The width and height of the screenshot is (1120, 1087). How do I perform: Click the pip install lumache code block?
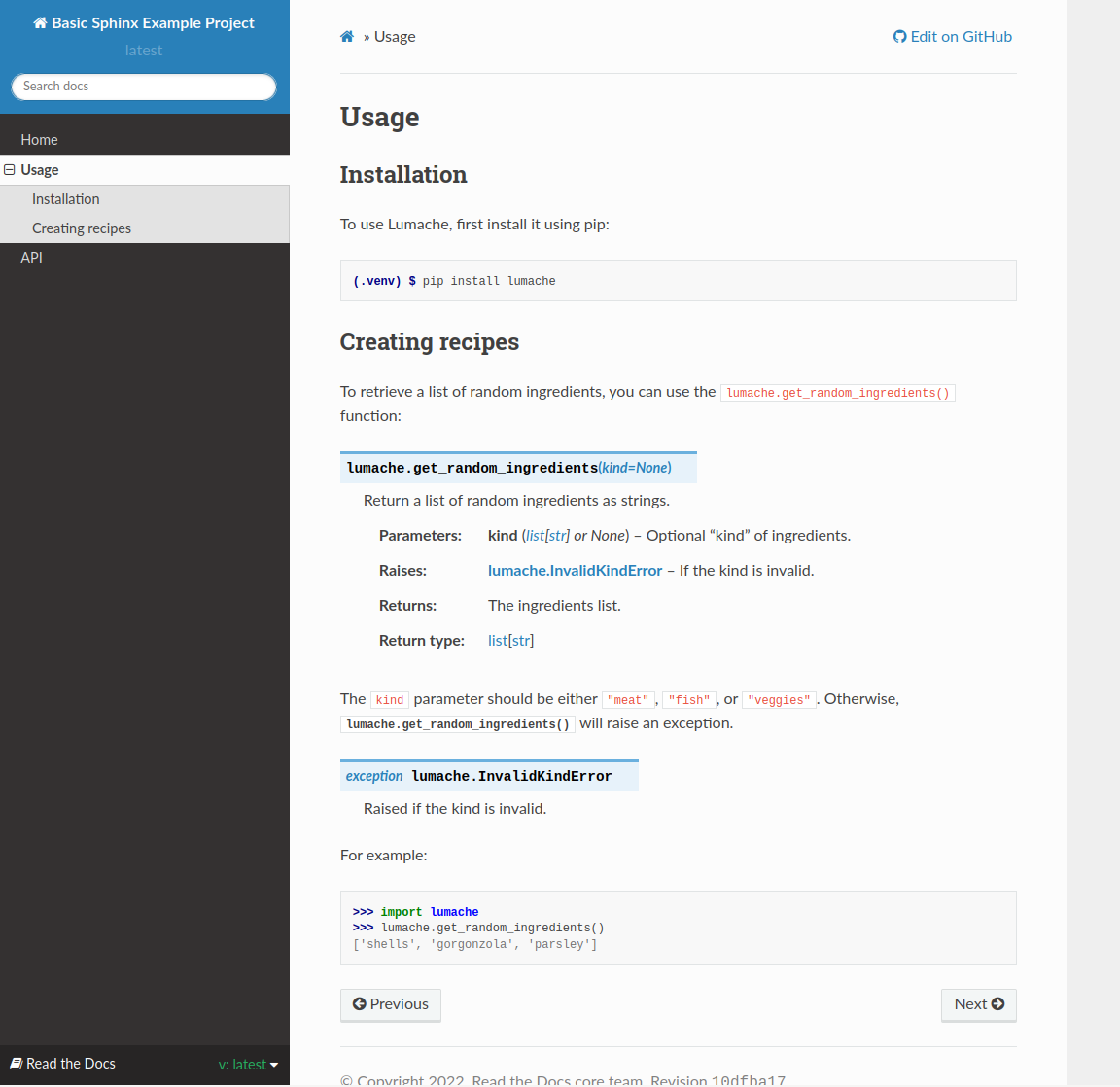pos(678,281)
